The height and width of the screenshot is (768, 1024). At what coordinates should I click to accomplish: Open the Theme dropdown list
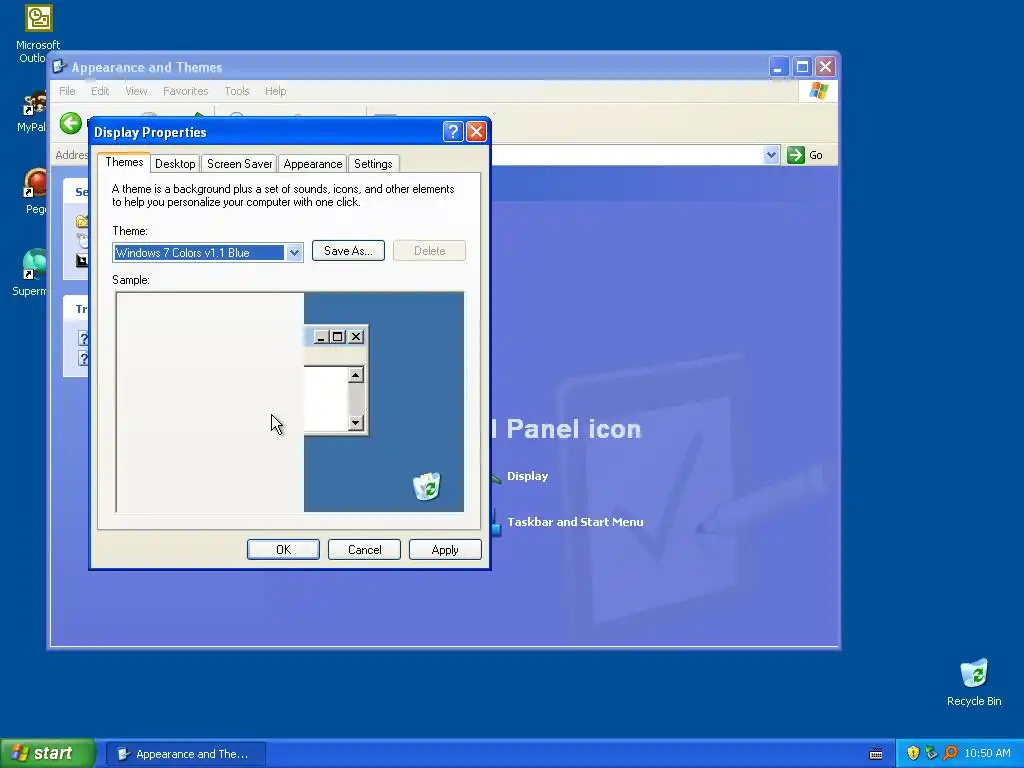point(294,252)
